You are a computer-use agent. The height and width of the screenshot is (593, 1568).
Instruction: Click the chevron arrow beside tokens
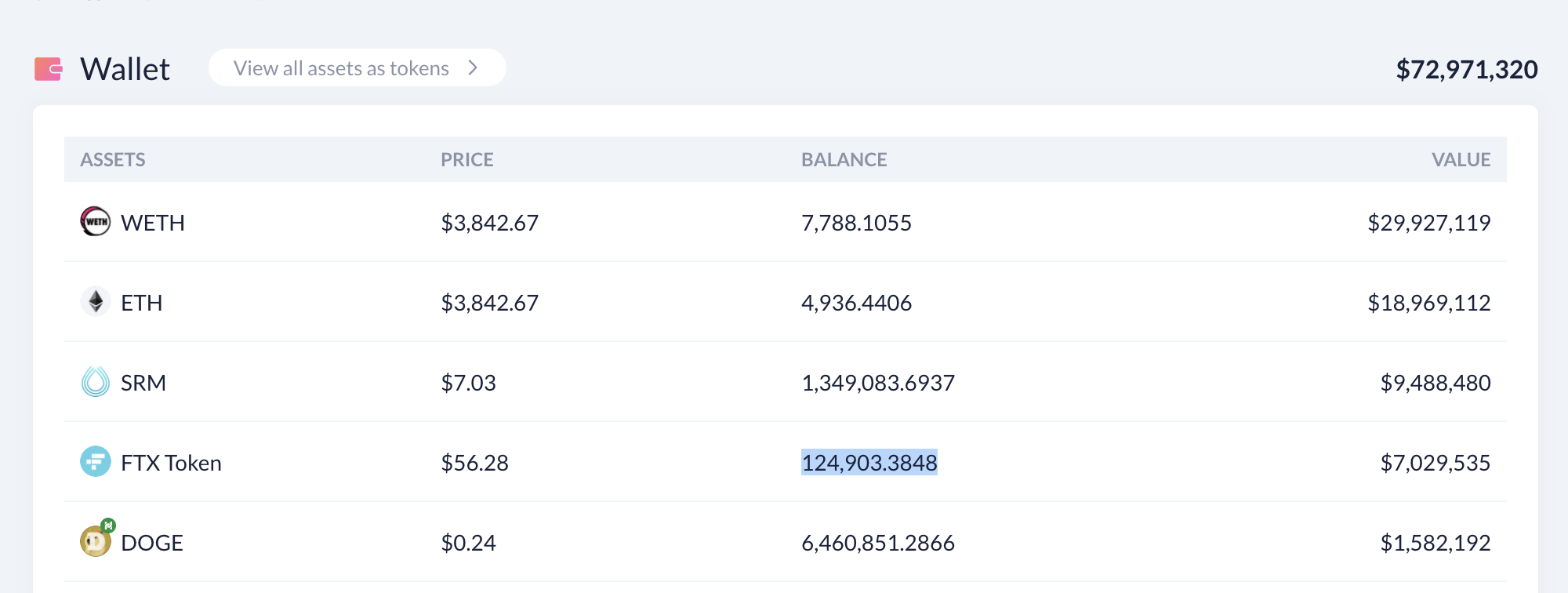[473, 68]
